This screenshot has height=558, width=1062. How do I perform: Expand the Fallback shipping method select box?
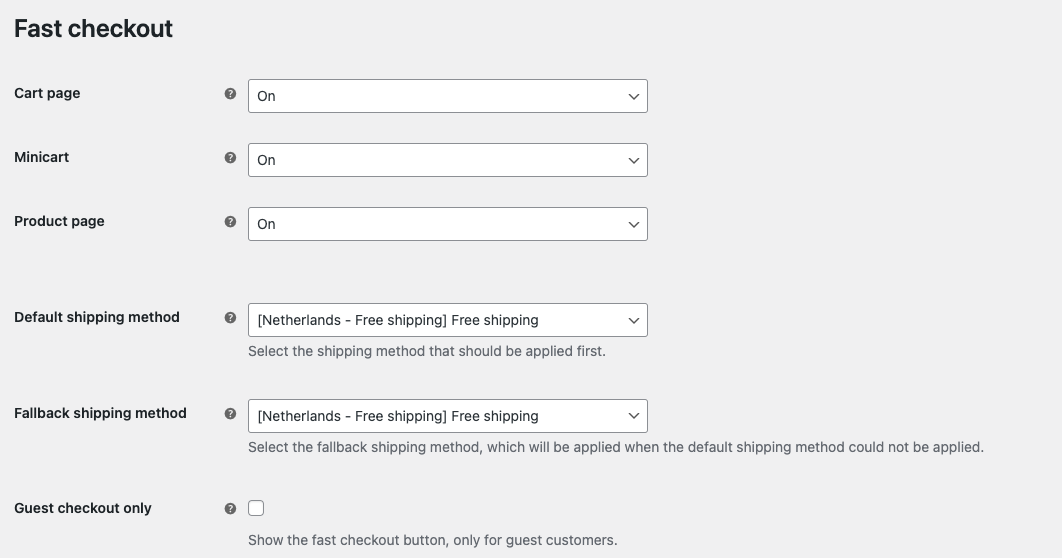point(448,416)
